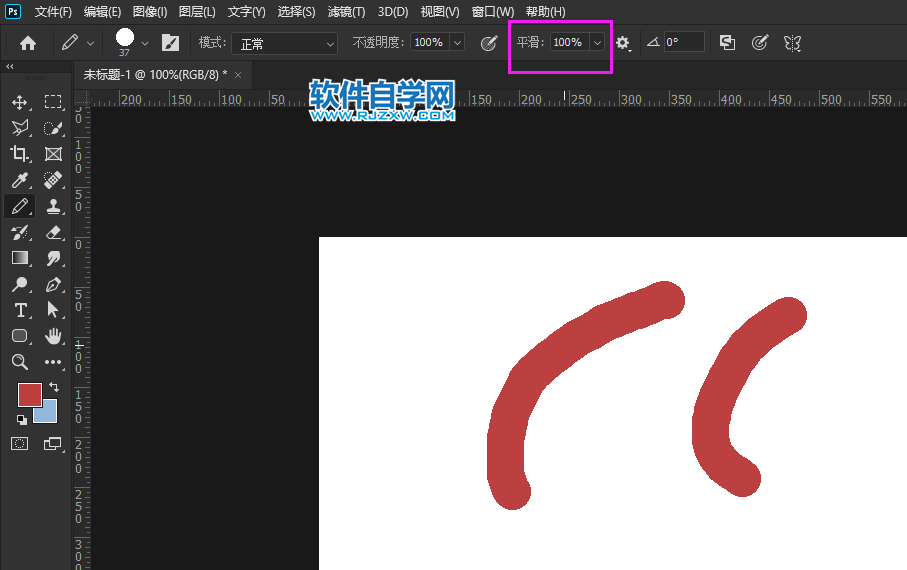Choose the Crop tool
907x570 pixels.
pyautogui.click(x=19, y=154)
